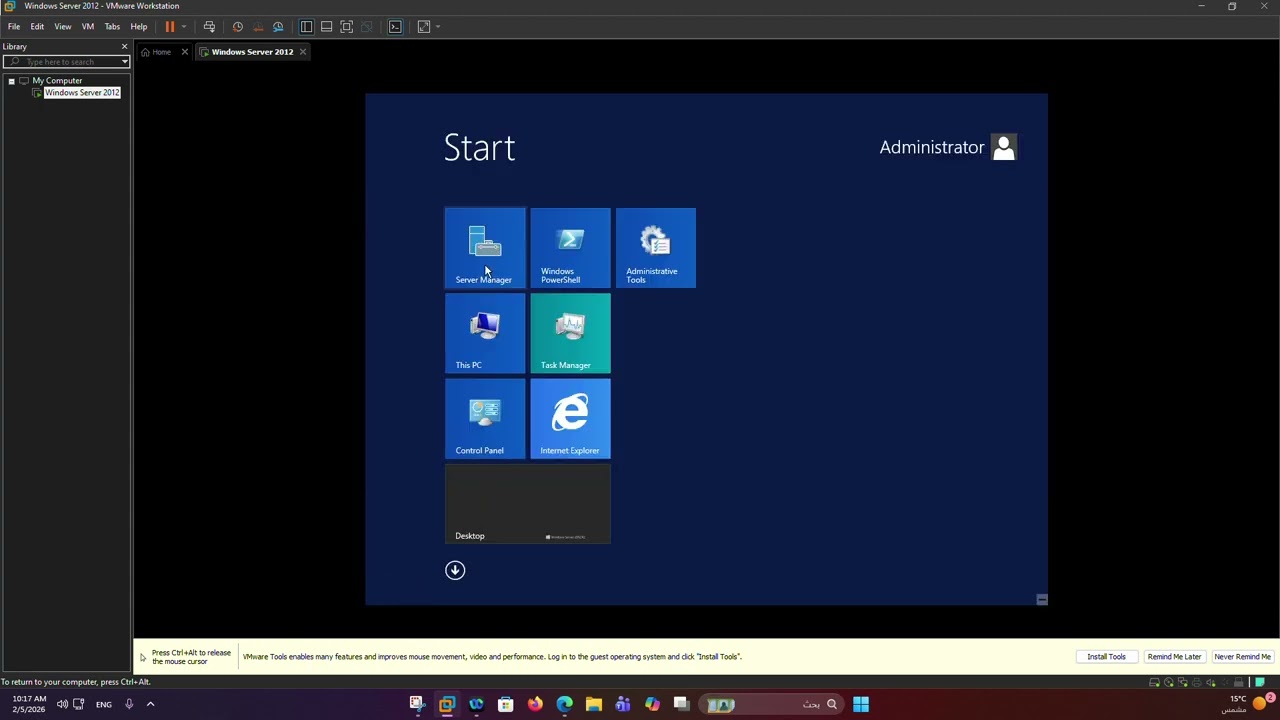Screen dimensions: 1280x720
Task: Click the microphone tray icon
Action: click(129, 704)
